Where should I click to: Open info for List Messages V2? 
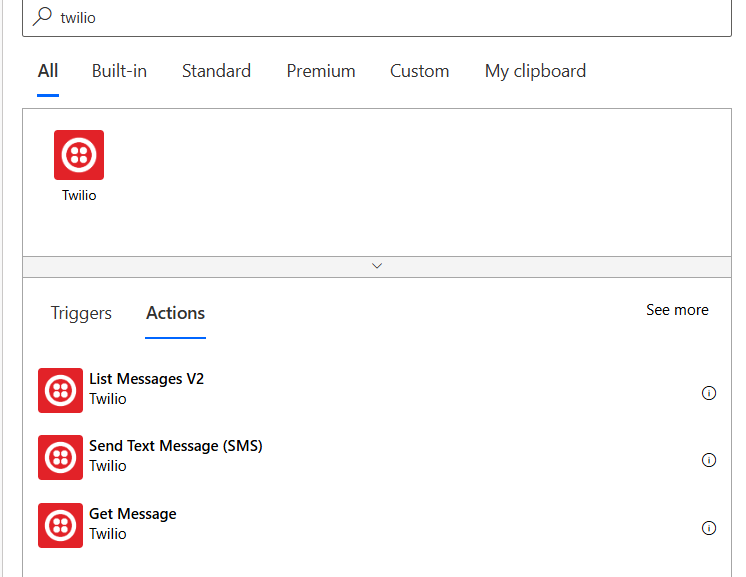pos(709,393)
